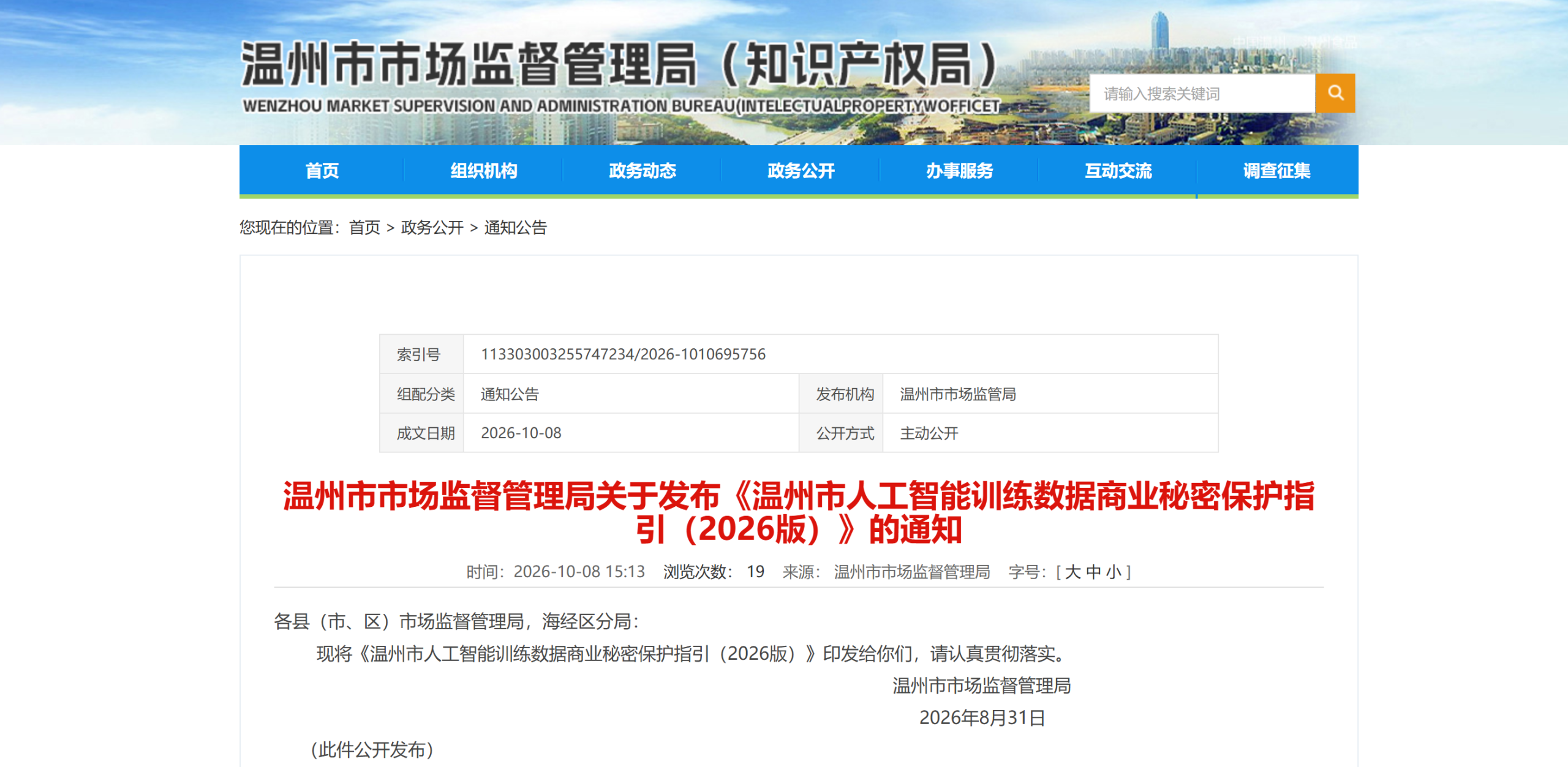Click the site title 温州市市场监督管理局 logo

click(x=620, y=64)
